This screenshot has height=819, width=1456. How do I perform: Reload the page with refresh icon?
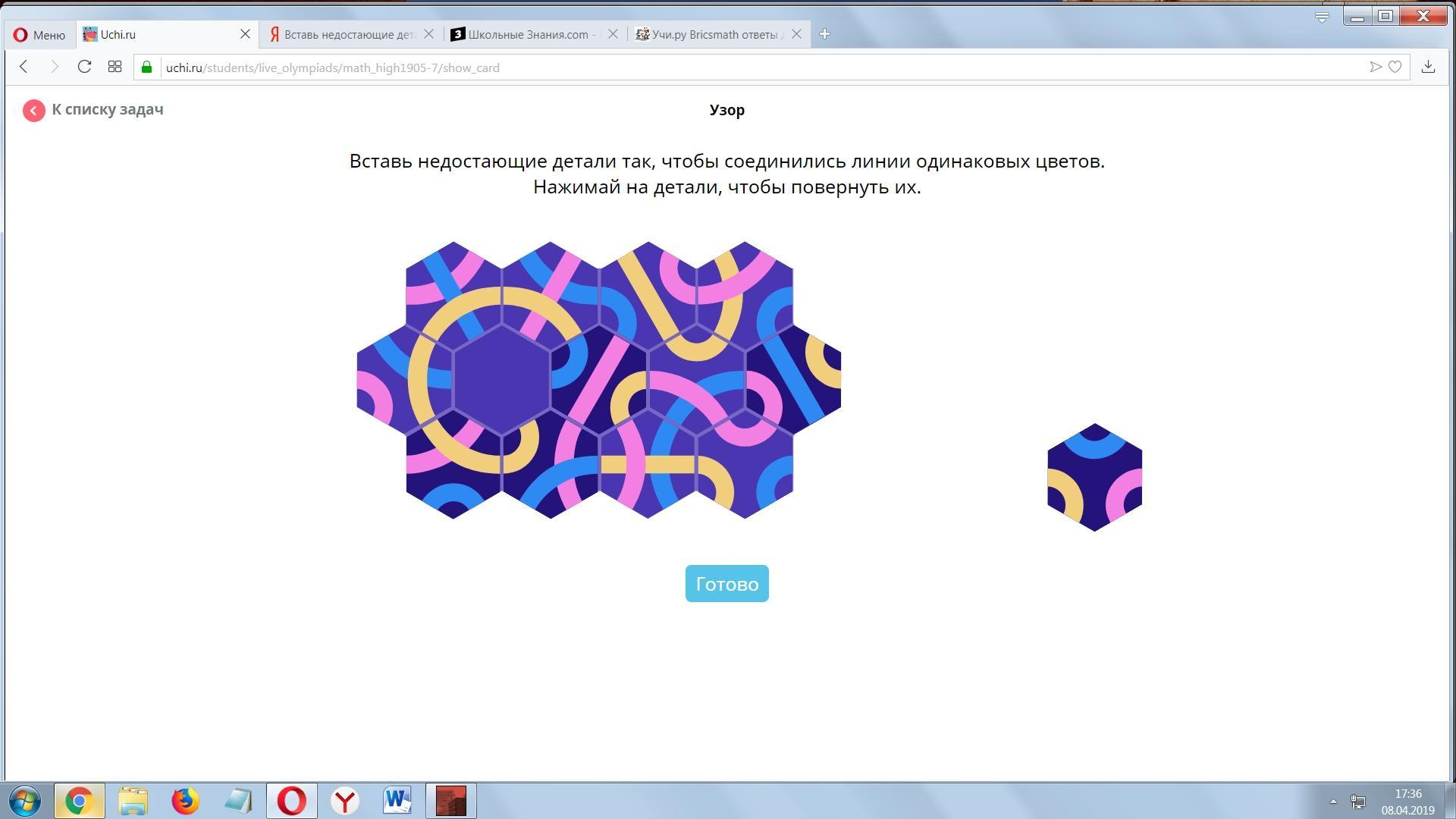(84, 67)
